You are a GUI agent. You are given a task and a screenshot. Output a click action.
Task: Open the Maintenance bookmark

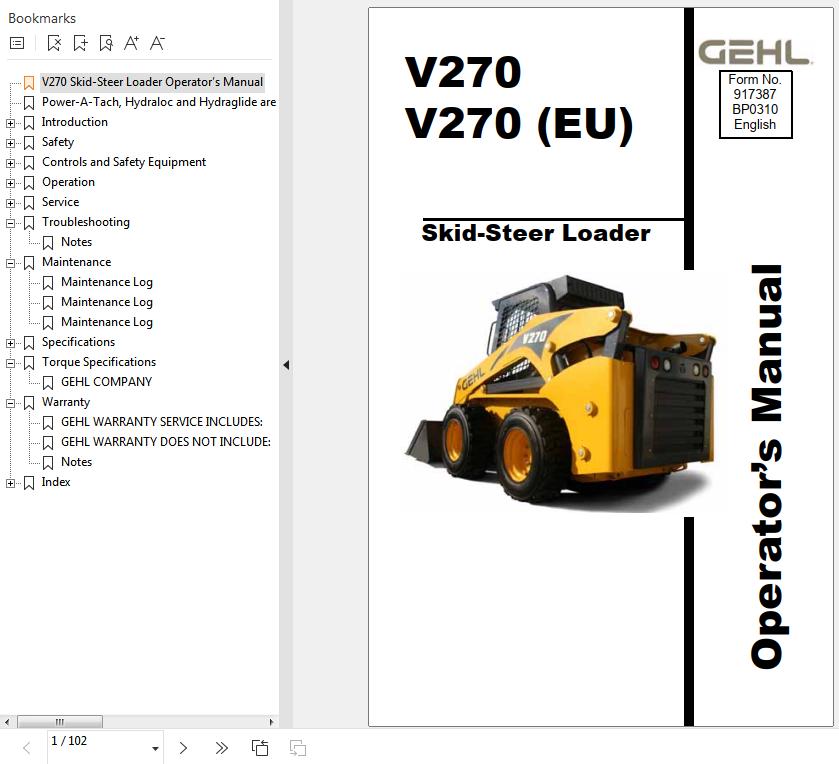tap(77, 262)
